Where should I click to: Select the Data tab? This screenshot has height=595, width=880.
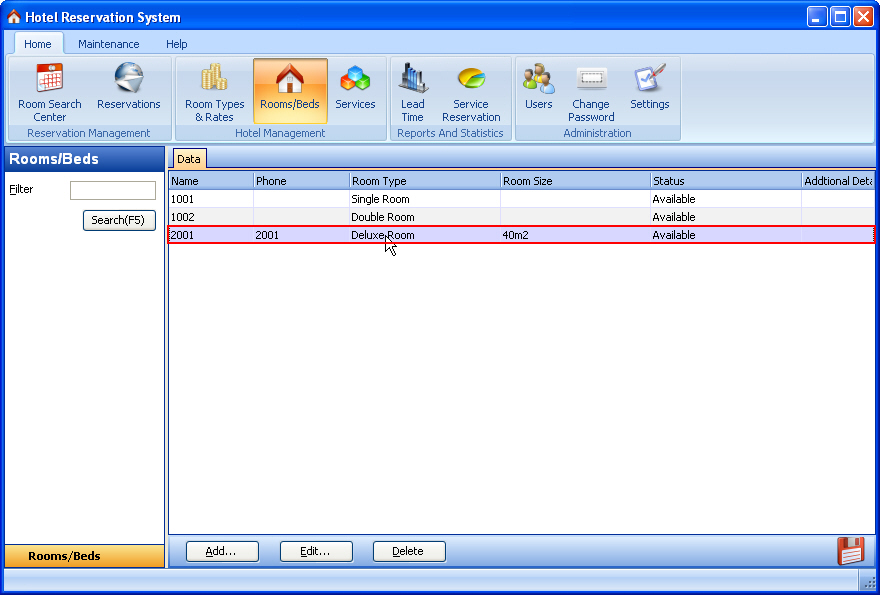(x=189, y=159)
